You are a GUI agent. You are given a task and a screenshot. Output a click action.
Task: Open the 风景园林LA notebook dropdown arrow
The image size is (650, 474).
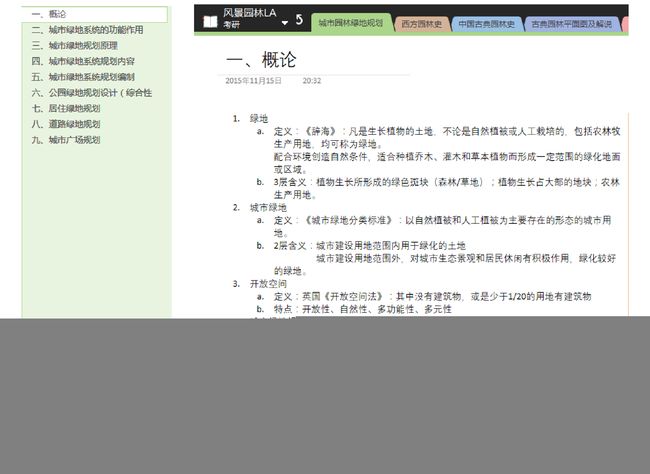285,23
